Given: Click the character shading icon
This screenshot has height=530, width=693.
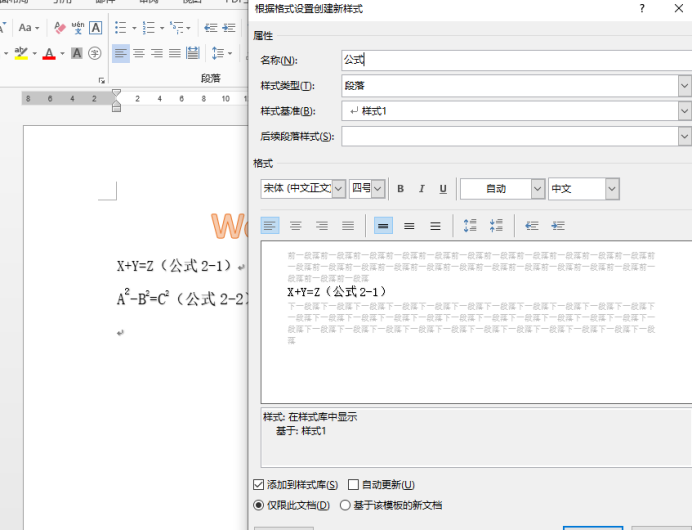Looking at the screenshot, I should click(77, 53).
